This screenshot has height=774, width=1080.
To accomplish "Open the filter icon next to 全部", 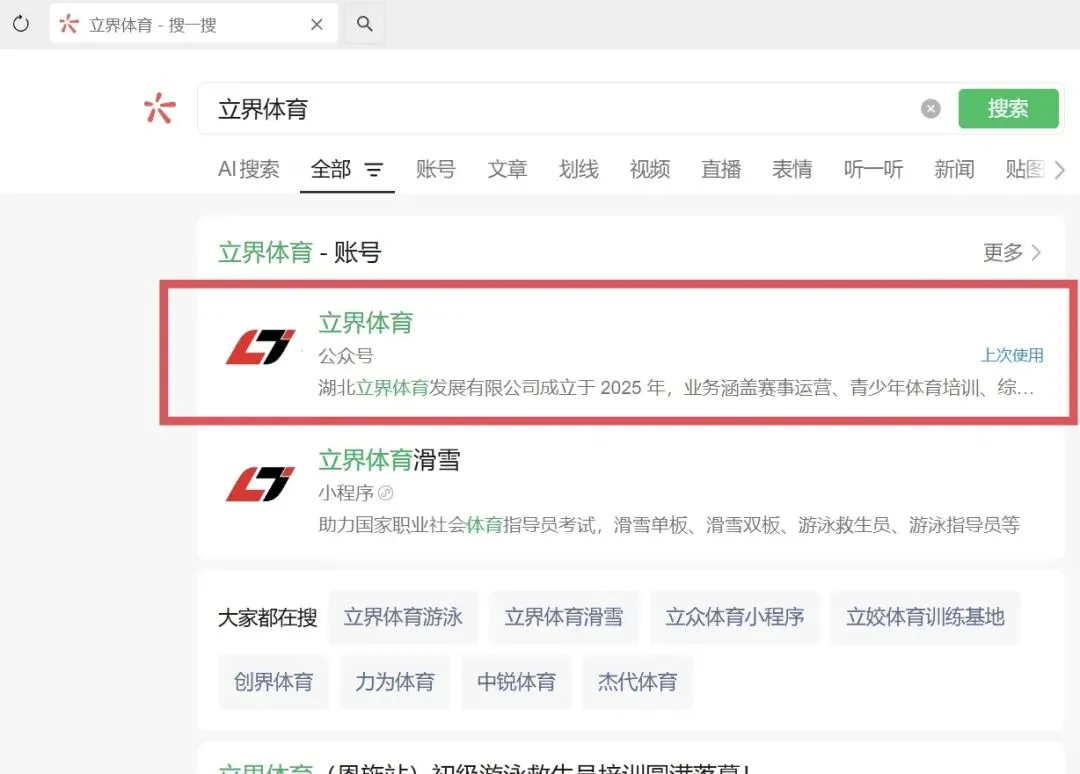I will click(374, 169).
